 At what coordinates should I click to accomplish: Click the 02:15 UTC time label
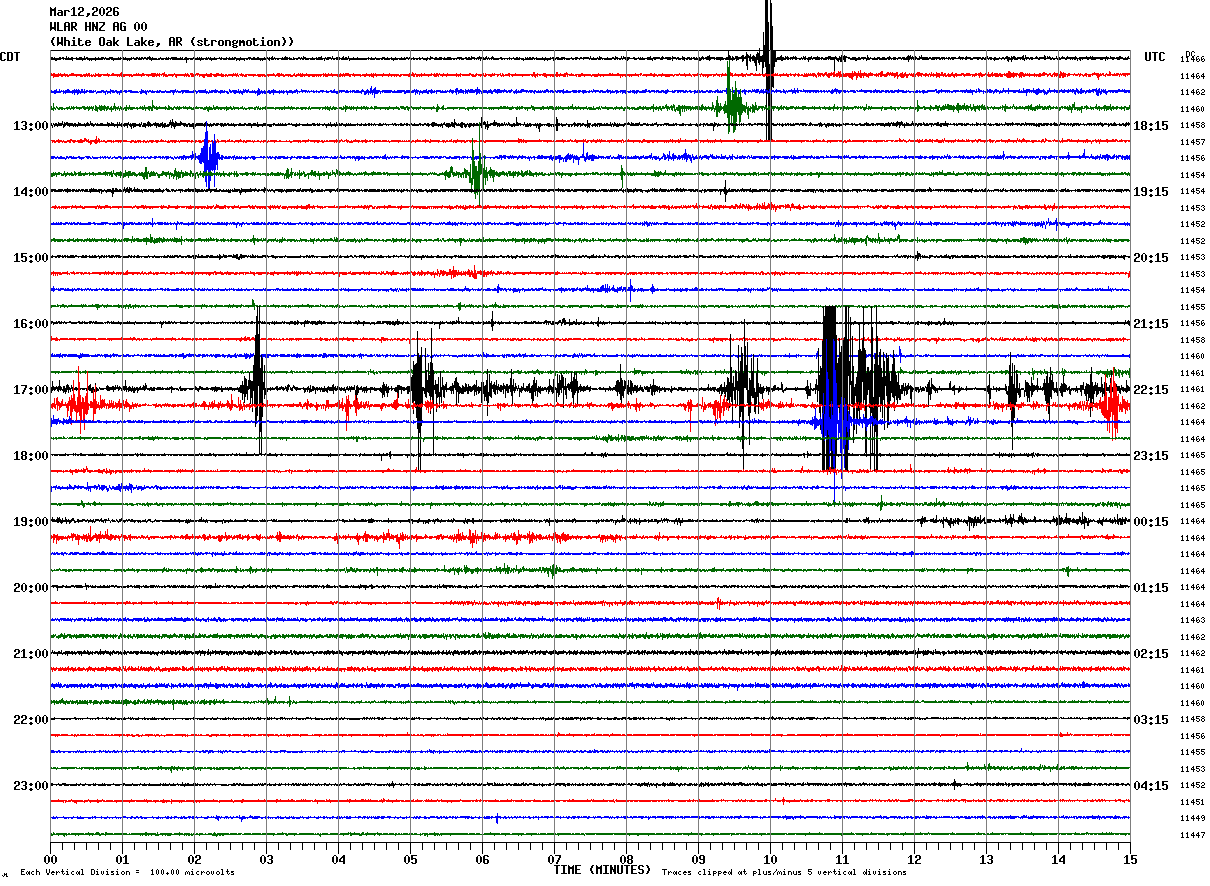click(1151, 654)
